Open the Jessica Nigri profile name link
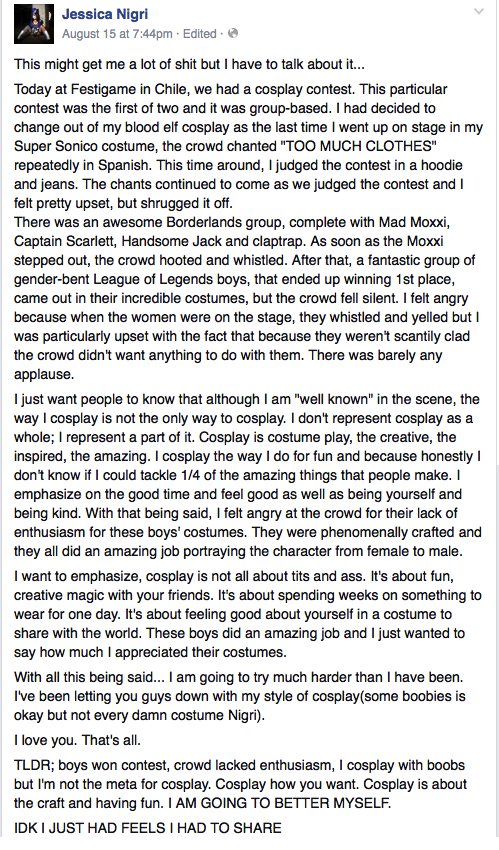499x850 pixels. tap(106, 14)
